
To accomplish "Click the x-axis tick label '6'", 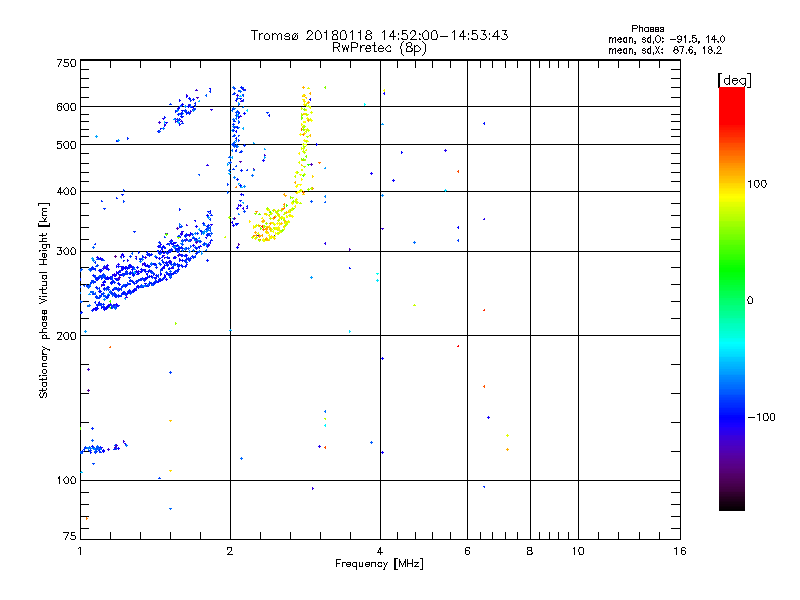I will pos(467,551).
